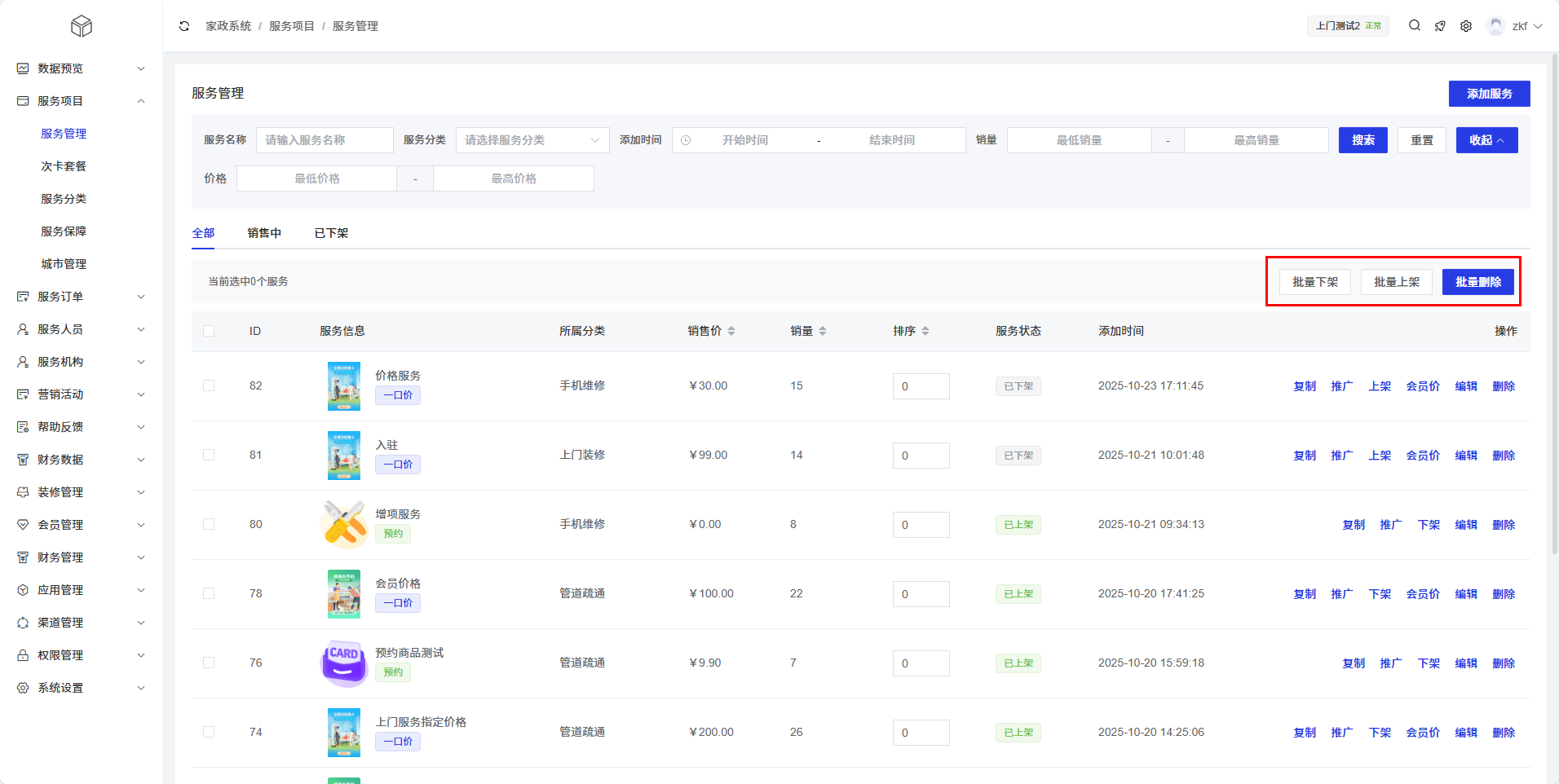Select all rows using the header checkbox
Screen dimensions: 1559x784
pyautogui.click(x=209, y=331)
